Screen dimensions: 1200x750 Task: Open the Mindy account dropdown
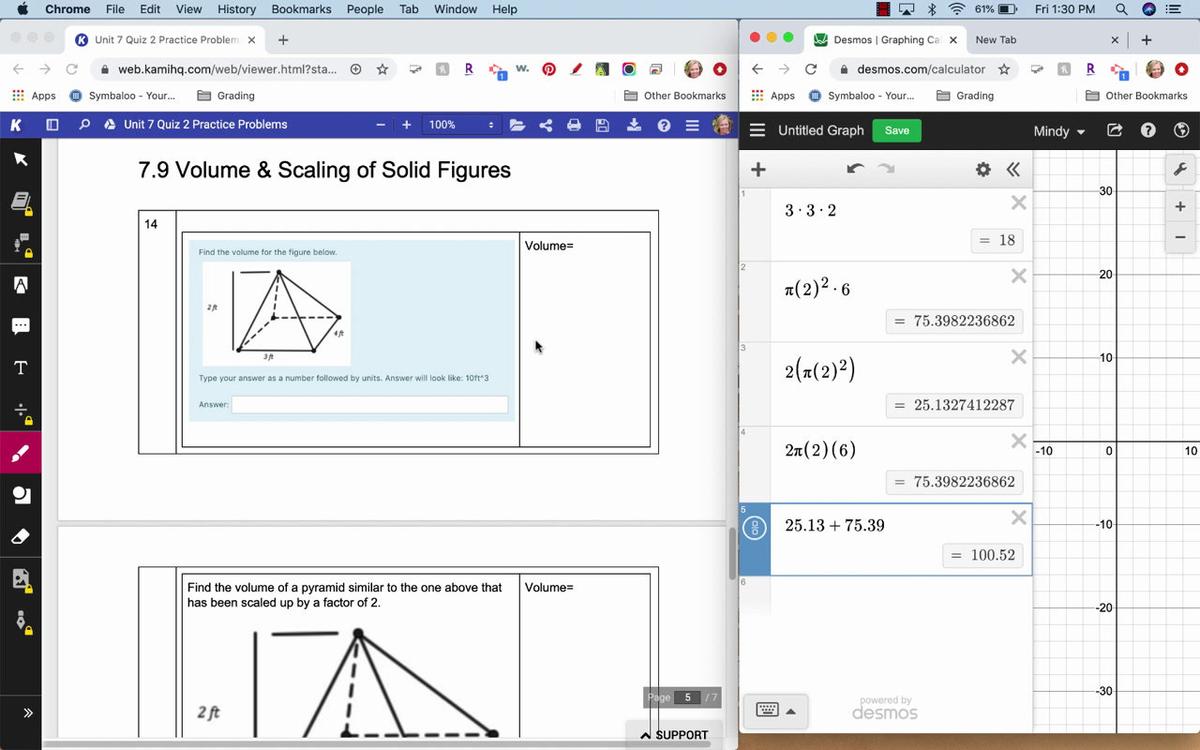point(1058,131)
